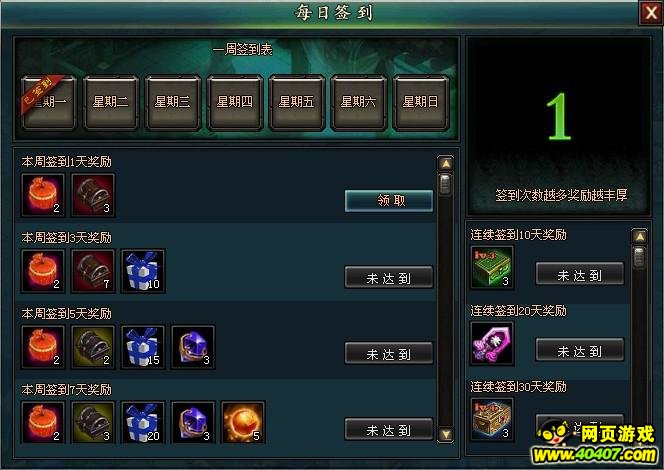
Task: Click the blue gift box with count 20
Action: [143, 423]
